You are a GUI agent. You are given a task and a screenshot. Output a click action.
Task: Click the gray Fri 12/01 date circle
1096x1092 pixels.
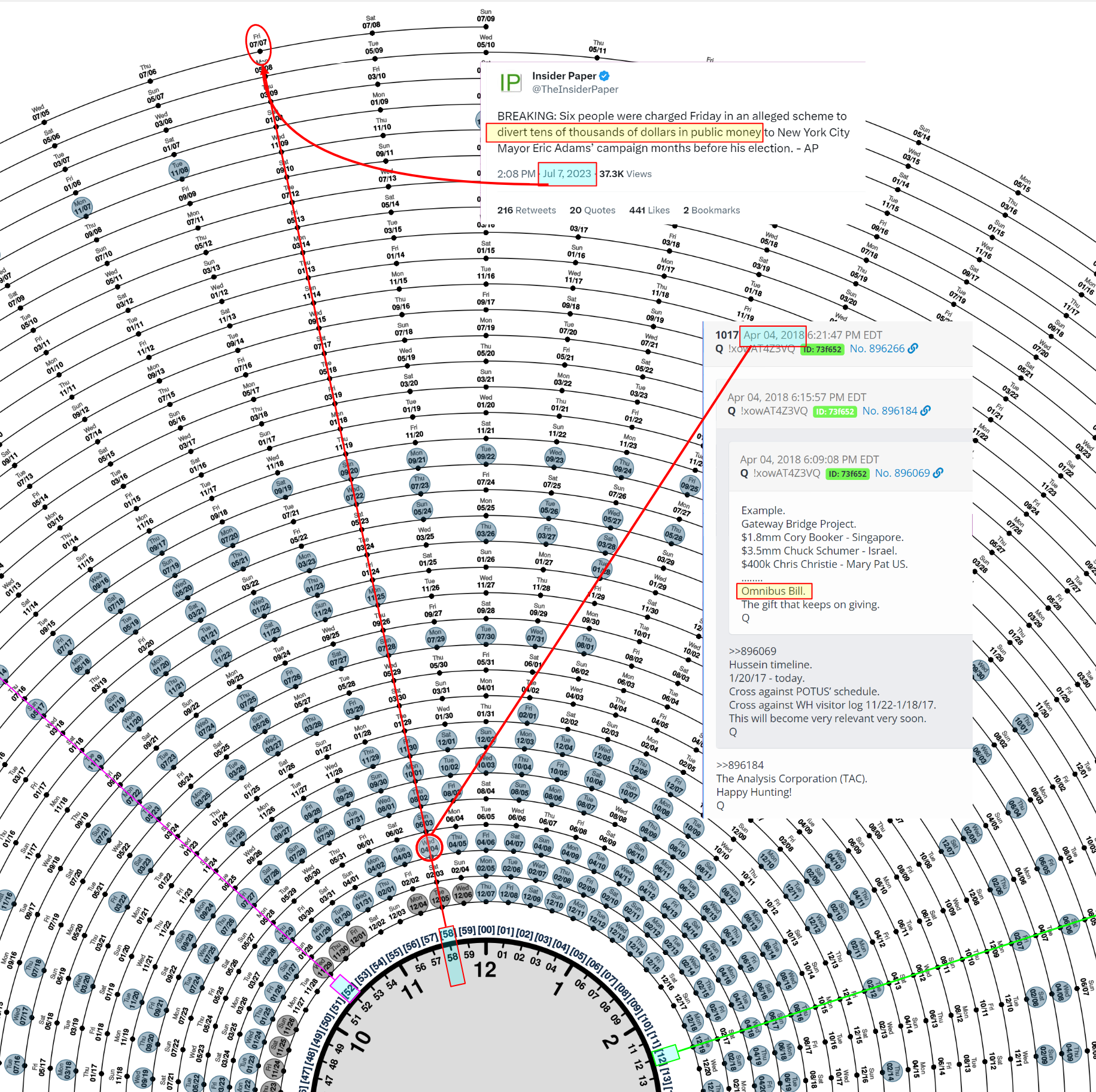(357, 935)
